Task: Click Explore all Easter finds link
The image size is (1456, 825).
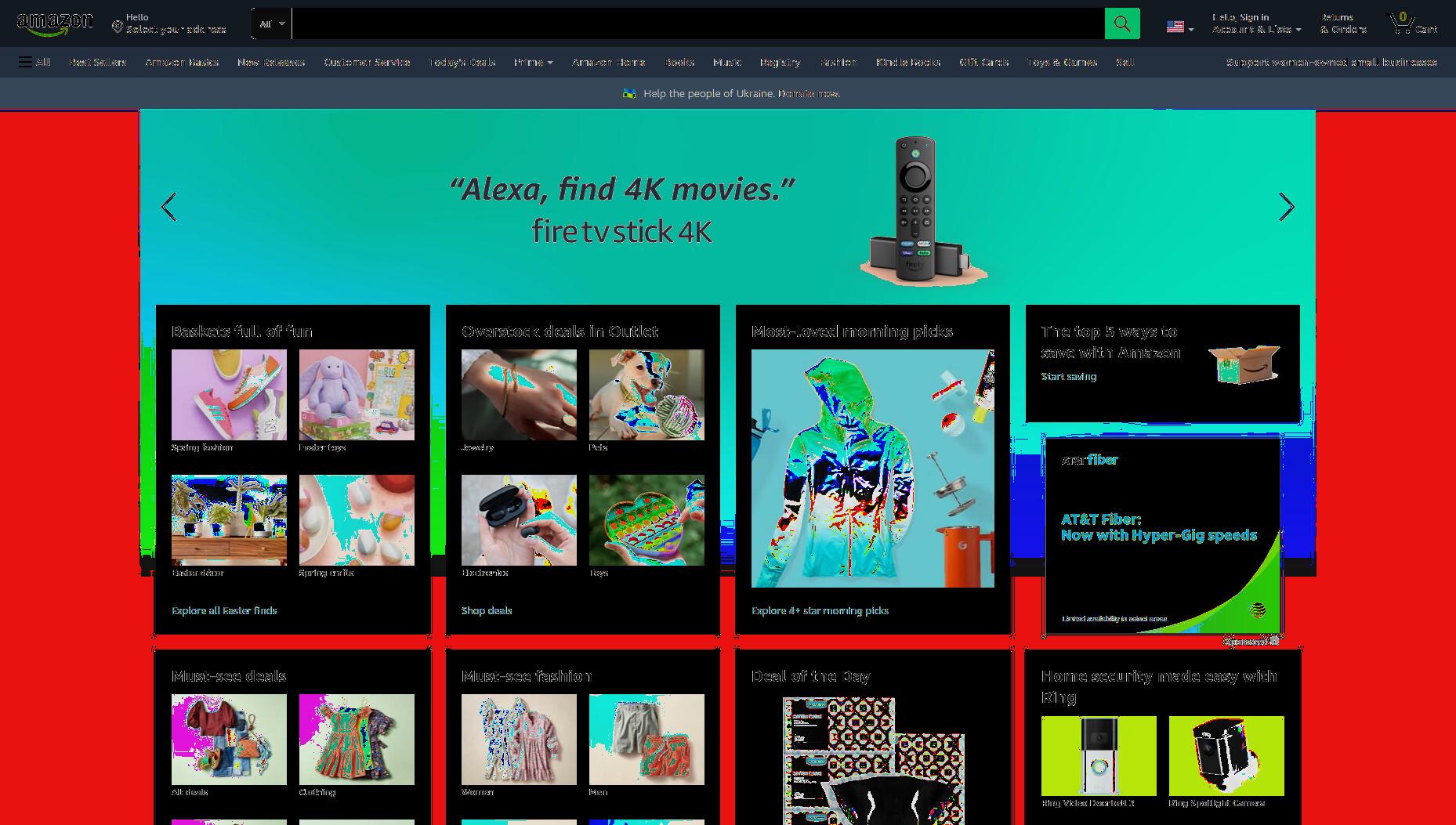Action: [224, 610]
